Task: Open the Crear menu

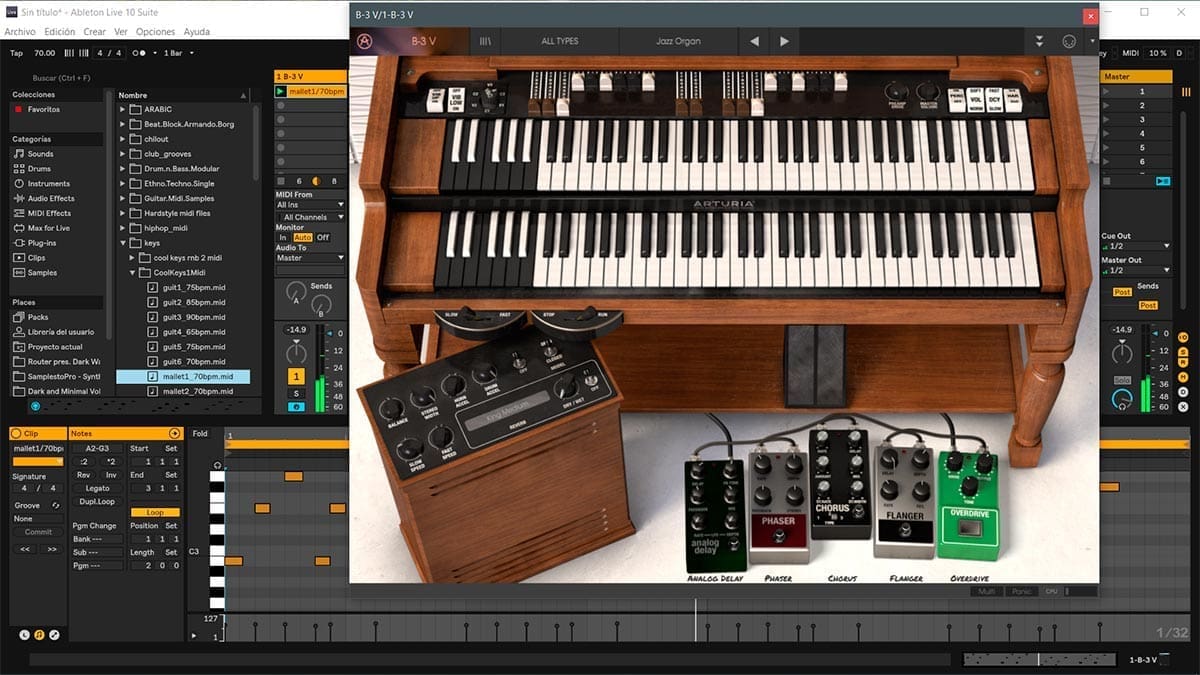Action: click(x=95, y=32)
